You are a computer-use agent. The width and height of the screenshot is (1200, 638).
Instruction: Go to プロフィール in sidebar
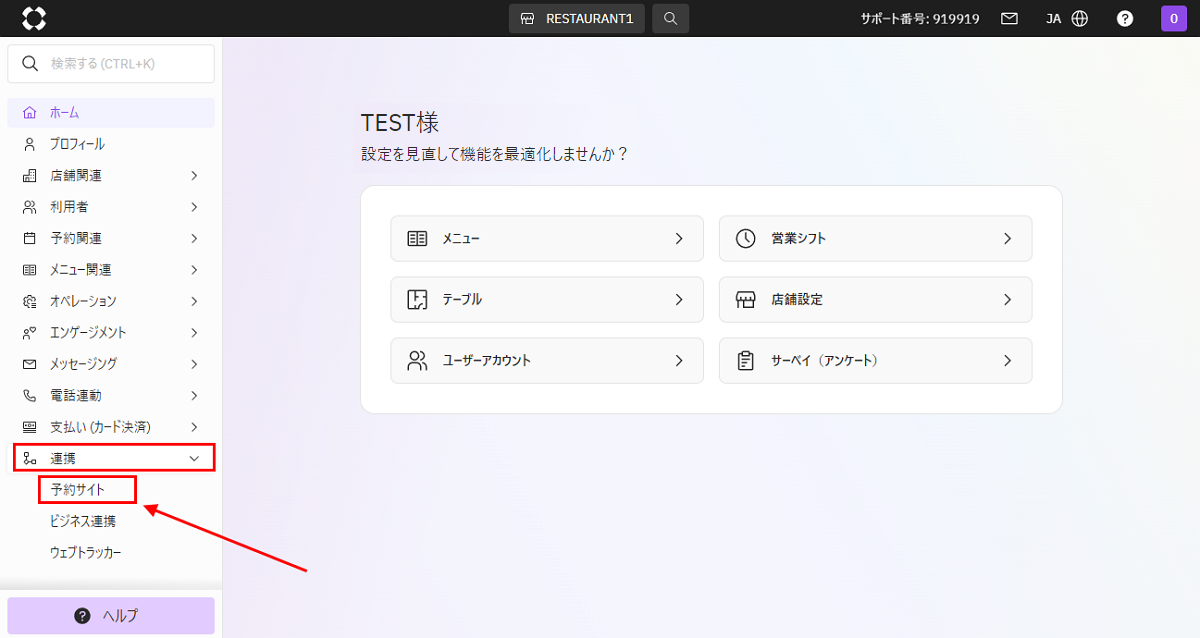click(x=77, y=144)
